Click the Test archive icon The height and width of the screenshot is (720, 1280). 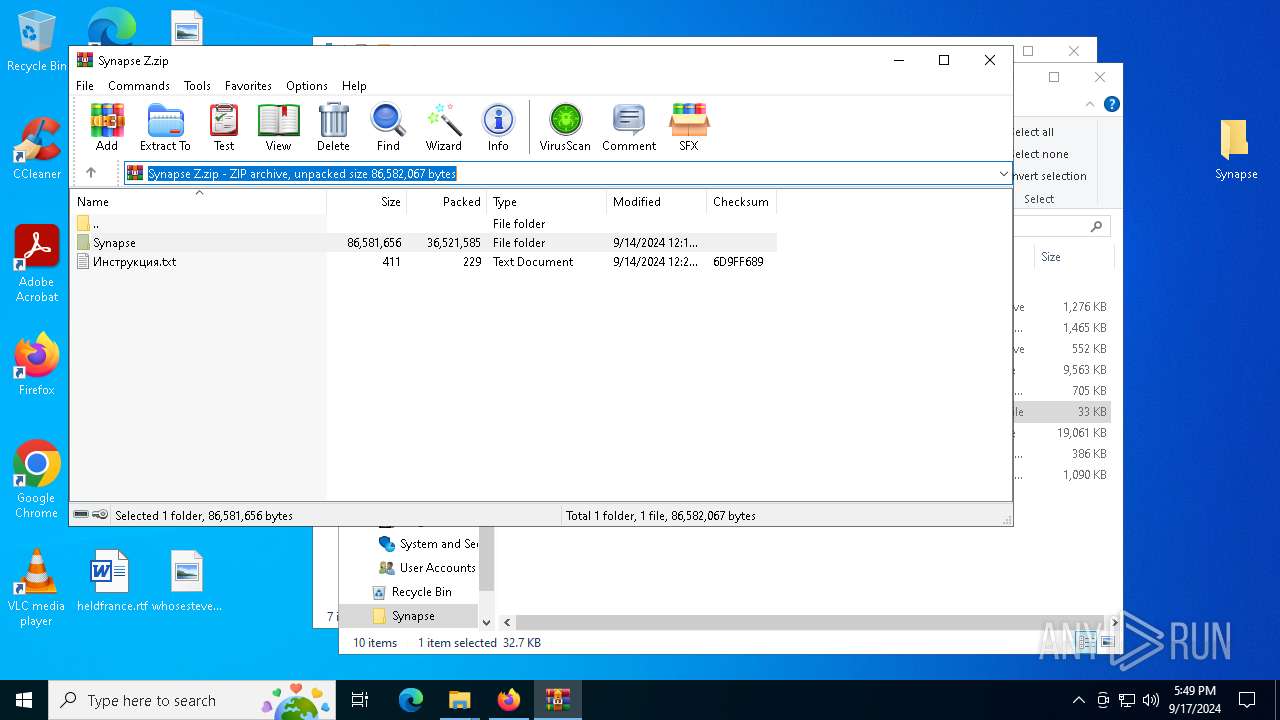click(x=224, y=127)
